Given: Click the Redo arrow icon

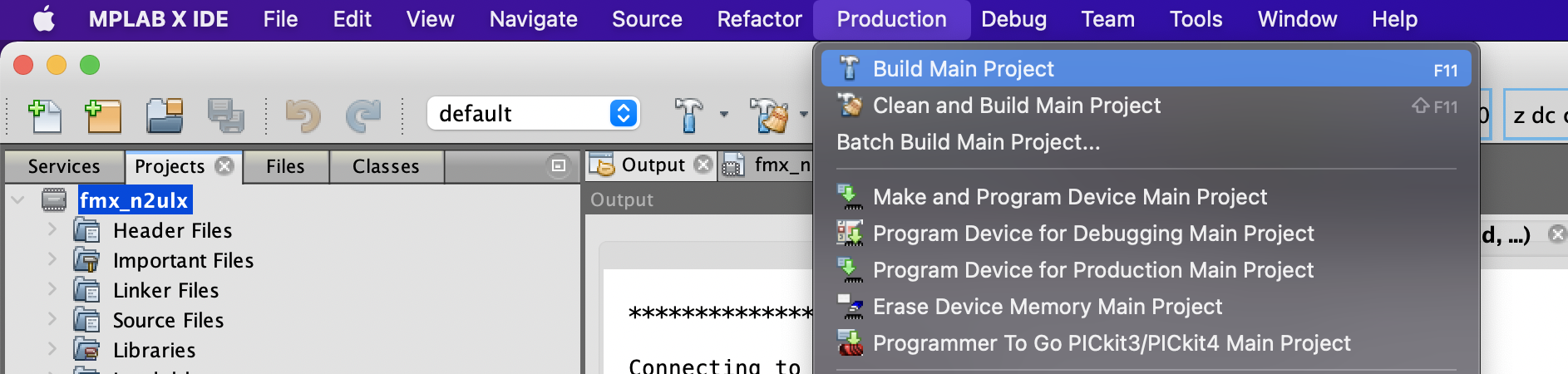Looking at the screenshot, I should (362, 116).
